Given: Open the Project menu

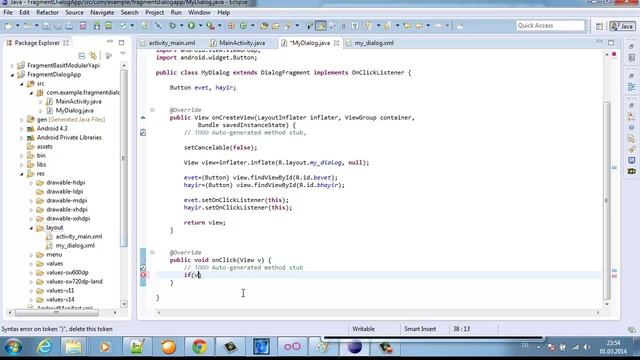Looking at the screenshot, I should click(x=155, y=13).
